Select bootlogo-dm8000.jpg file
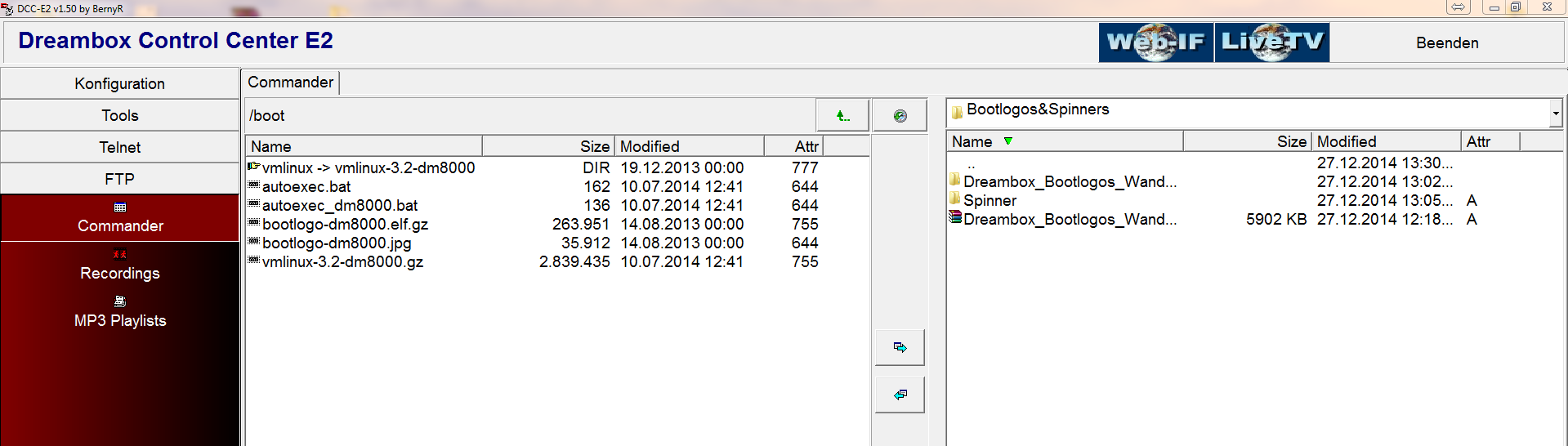Screen dimensions: 1568x446 point(337,243)
